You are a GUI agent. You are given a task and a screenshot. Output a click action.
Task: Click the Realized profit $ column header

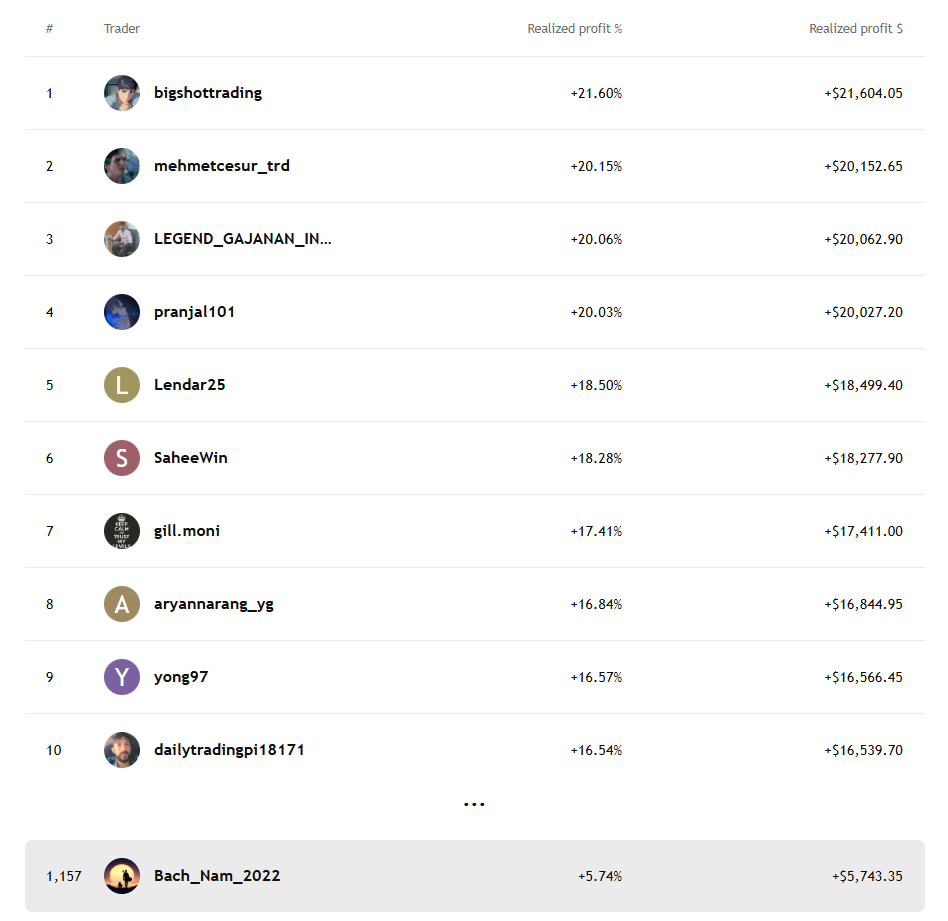click(855, 29)
